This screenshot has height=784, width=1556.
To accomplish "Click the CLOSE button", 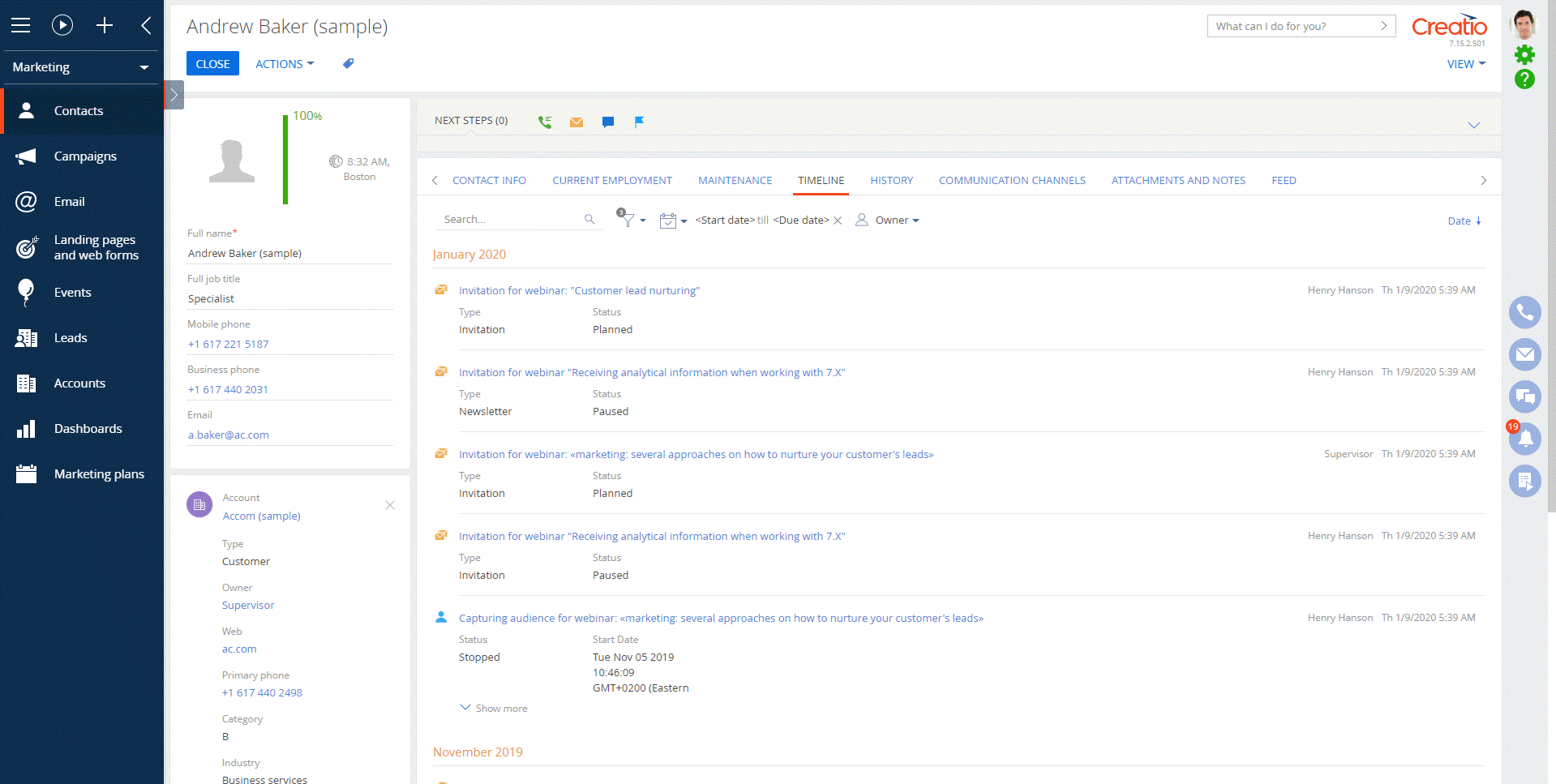I will click(x=212, y=64).
